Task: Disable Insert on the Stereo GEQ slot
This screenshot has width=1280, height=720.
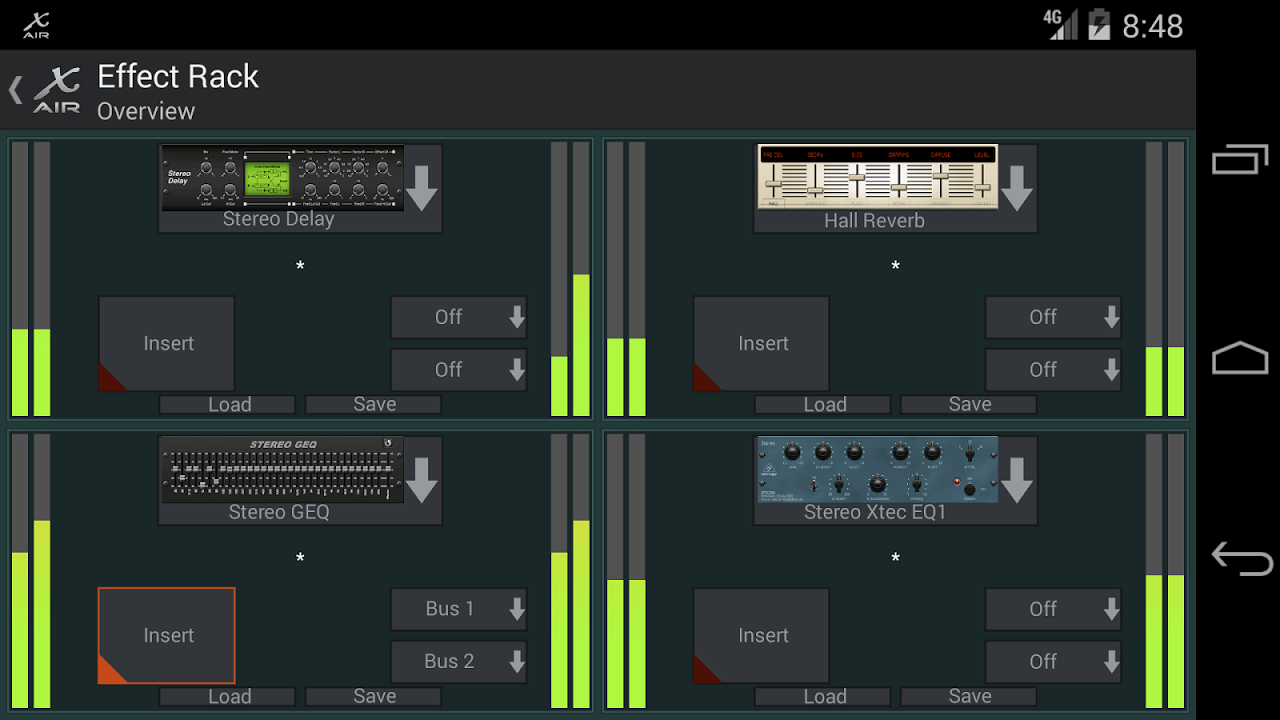Action: tap(166, 635)
